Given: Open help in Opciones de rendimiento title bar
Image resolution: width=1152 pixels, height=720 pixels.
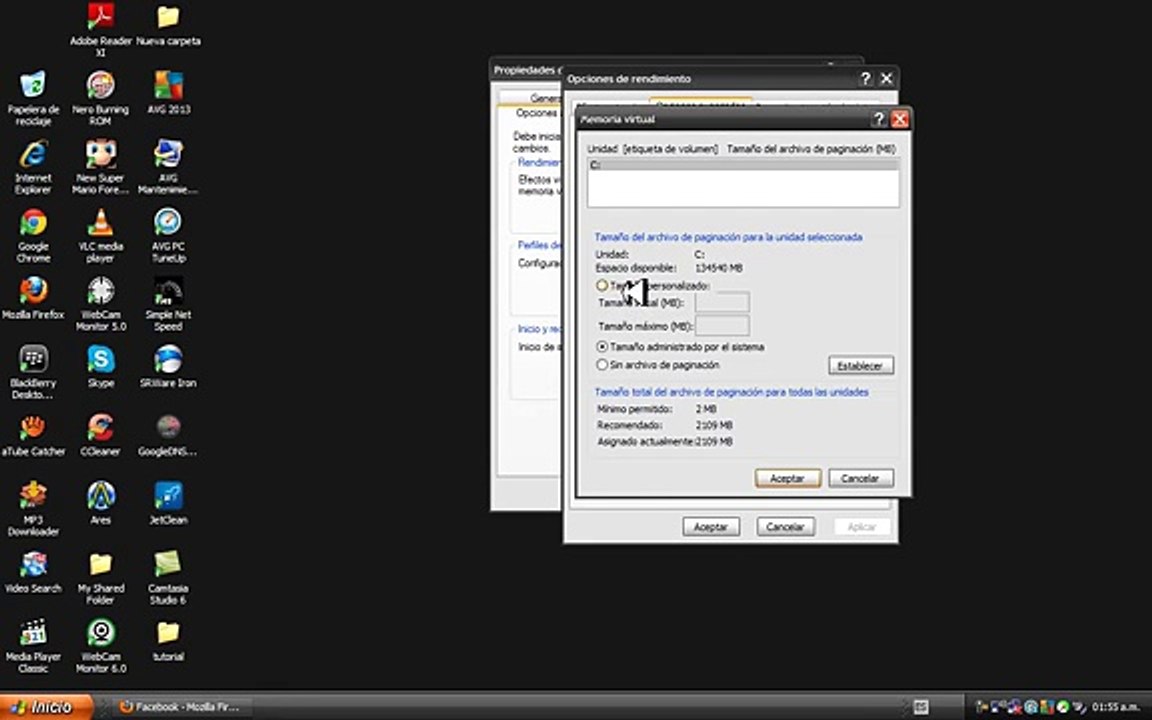Looking at the screenshot, I should point(865,79).
